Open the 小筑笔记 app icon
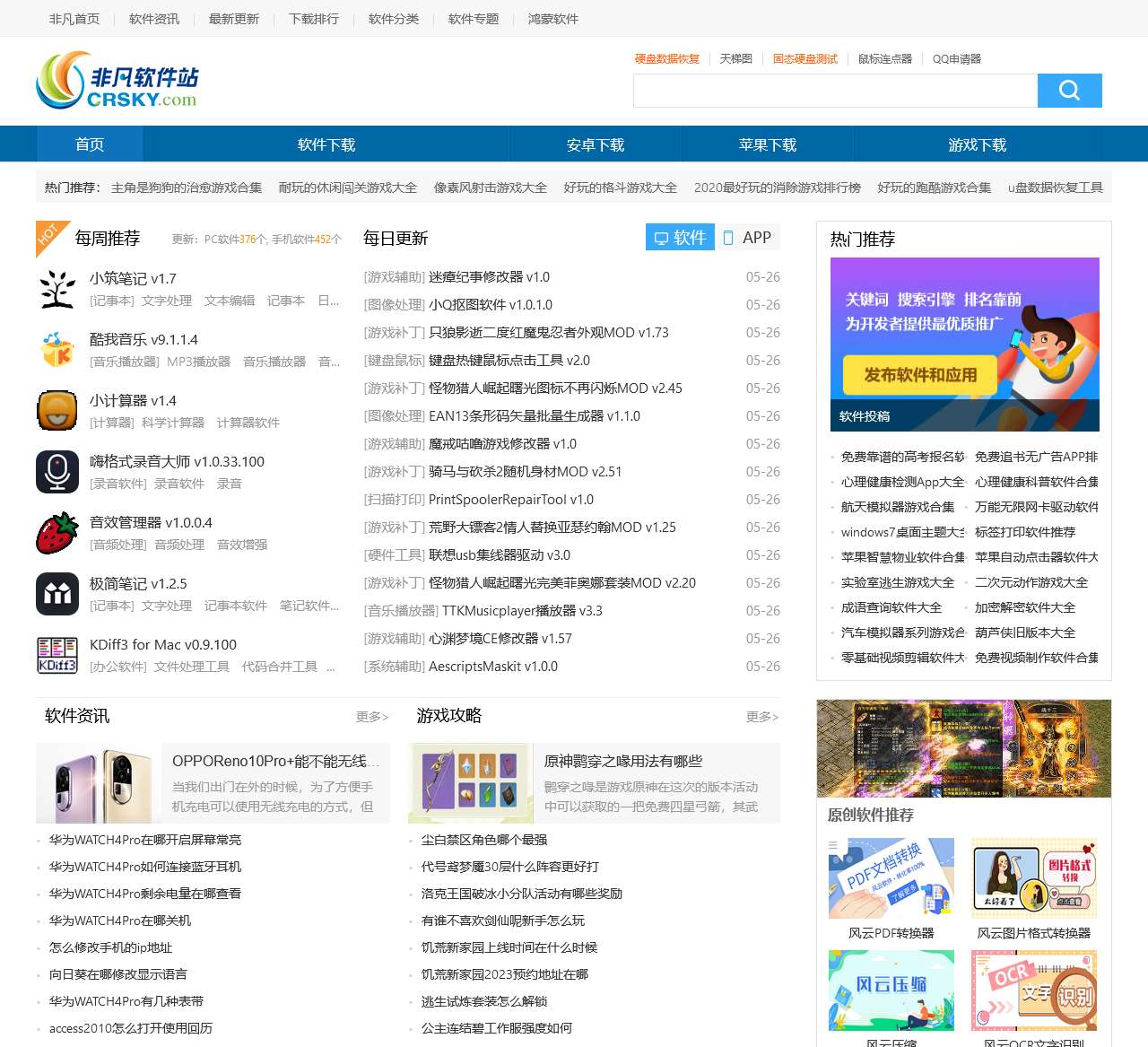The image size is (1148, 1047). coord(57,289)
